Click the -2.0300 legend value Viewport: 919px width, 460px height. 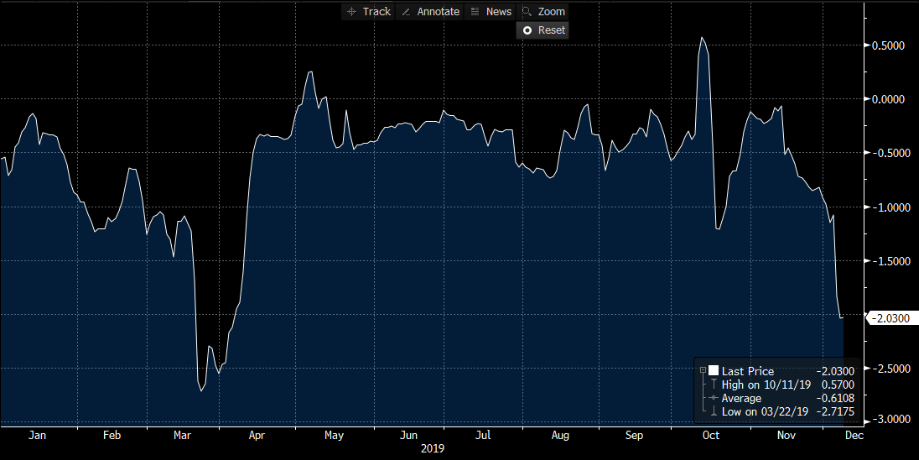click(835, 371)
